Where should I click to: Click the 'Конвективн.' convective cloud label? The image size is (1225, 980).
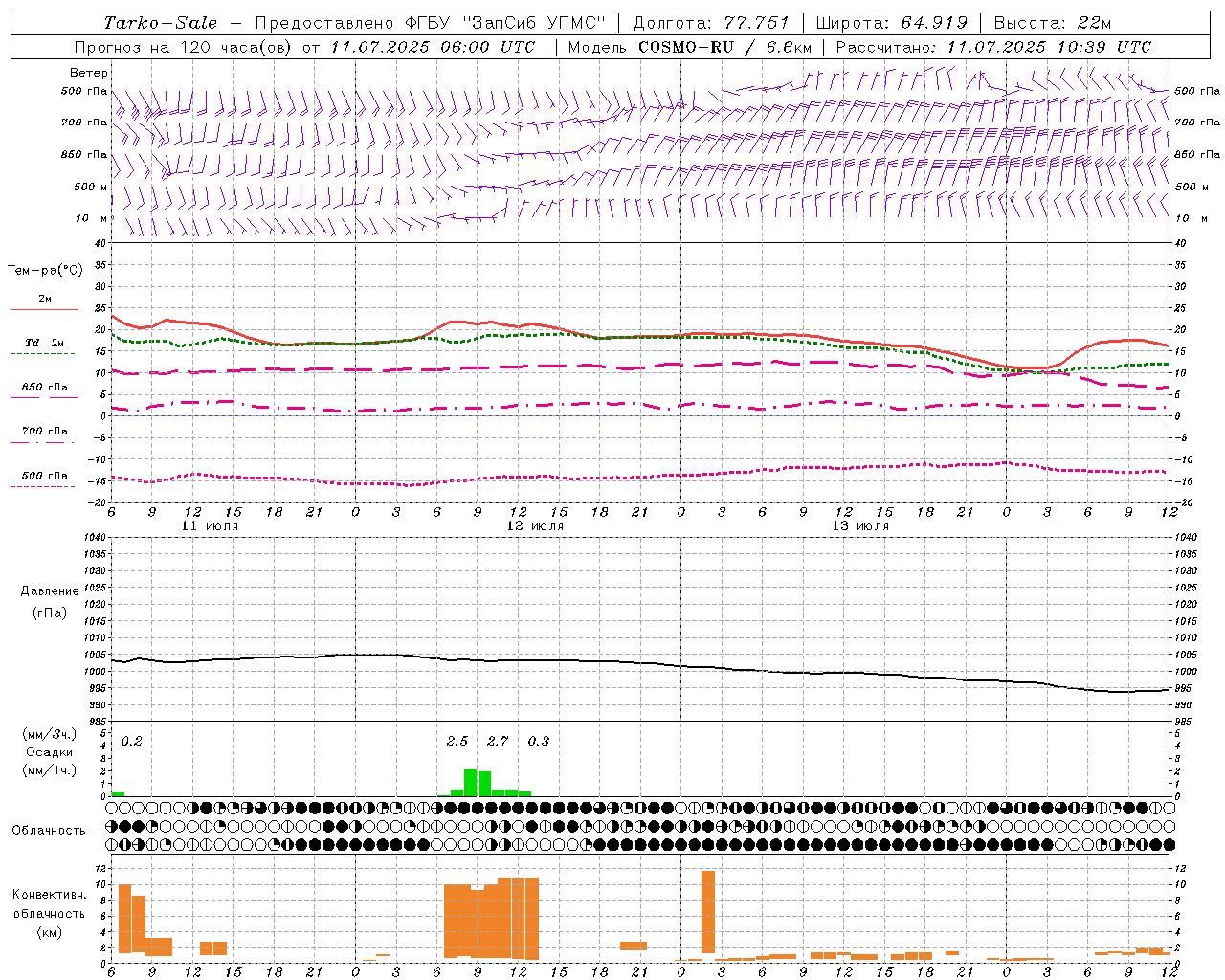(x=49, y=895)
